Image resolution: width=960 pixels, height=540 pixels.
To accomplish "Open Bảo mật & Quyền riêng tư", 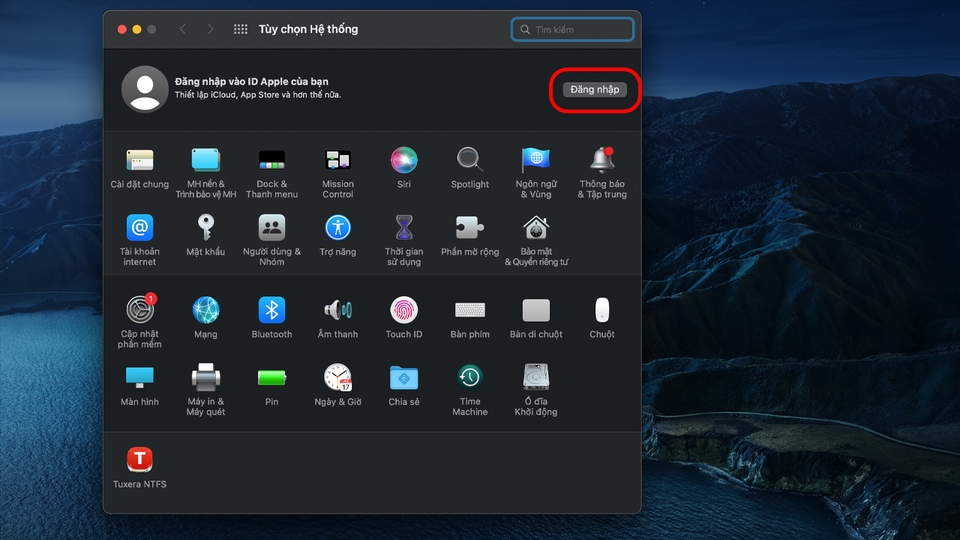I will (x=536, y=229).
